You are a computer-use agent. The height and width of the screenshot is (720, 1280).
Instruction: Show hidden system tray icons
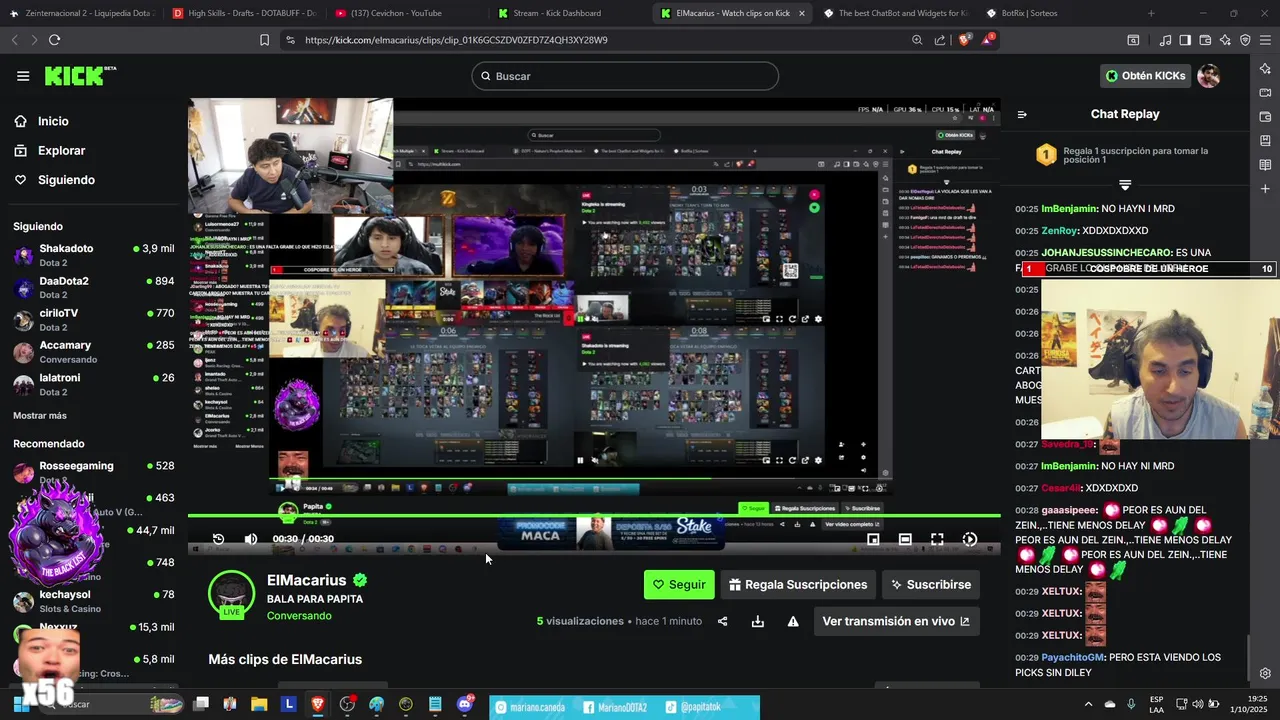1089,704
